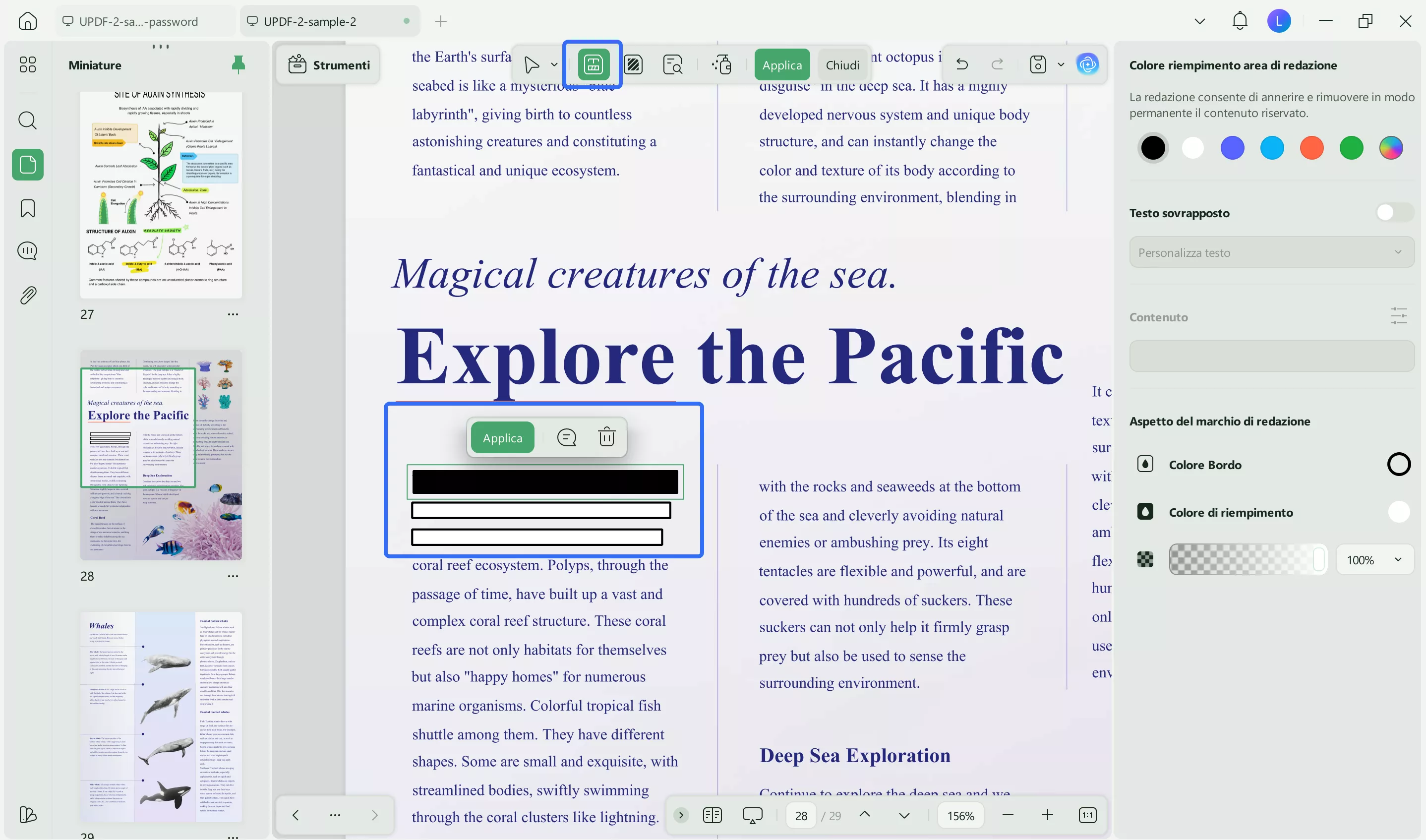
Task: Toggle the Testo sovrapposto switch
Action: 1394,213
